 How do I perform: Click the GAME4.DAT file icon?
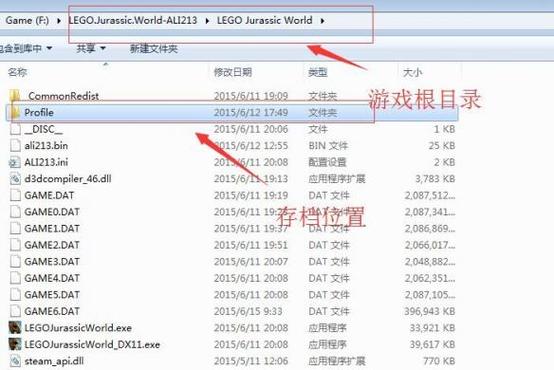pos(15,278)
